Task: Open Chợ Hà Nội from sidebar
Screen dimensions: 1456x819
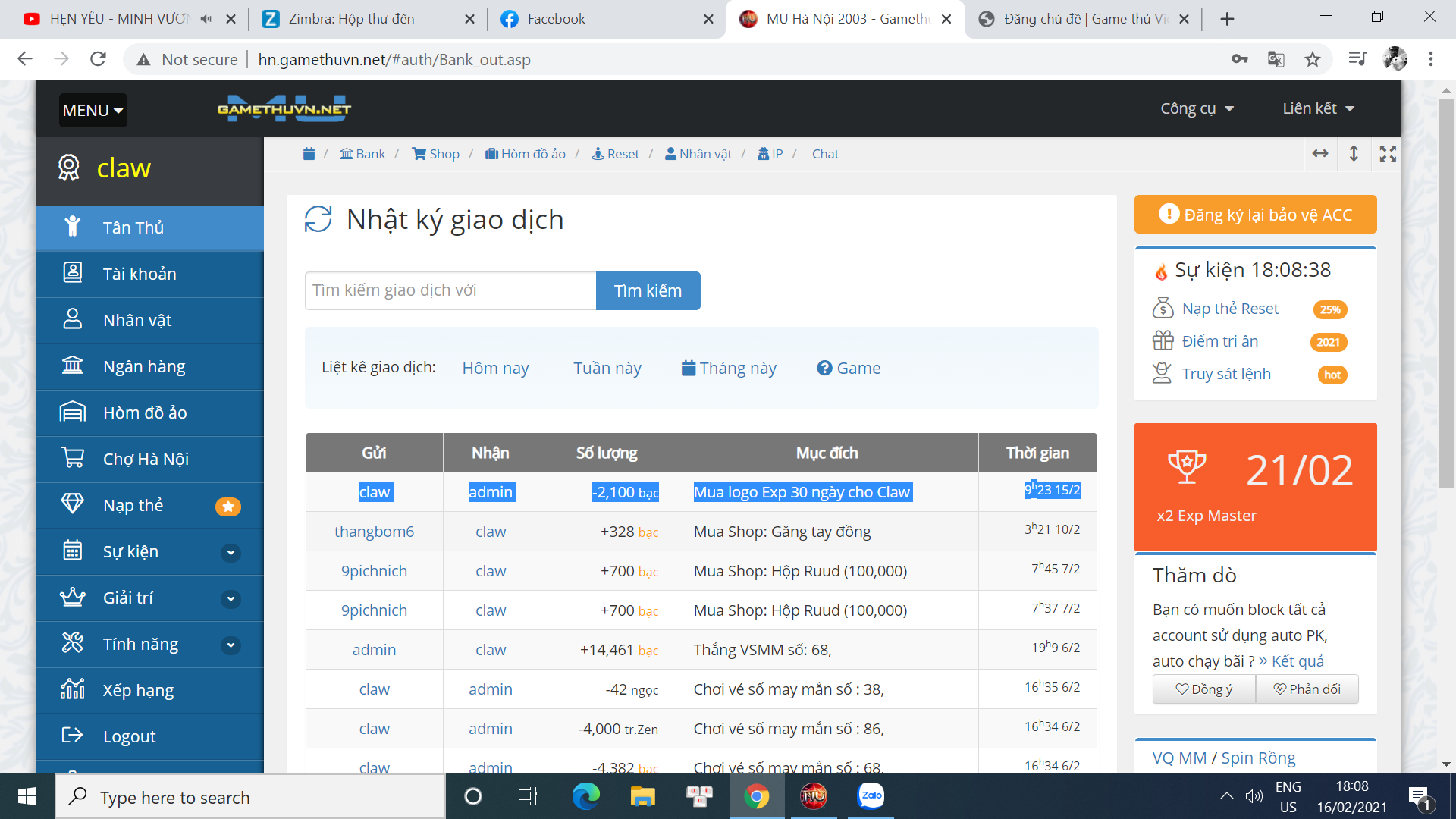Action: [146, 459]
